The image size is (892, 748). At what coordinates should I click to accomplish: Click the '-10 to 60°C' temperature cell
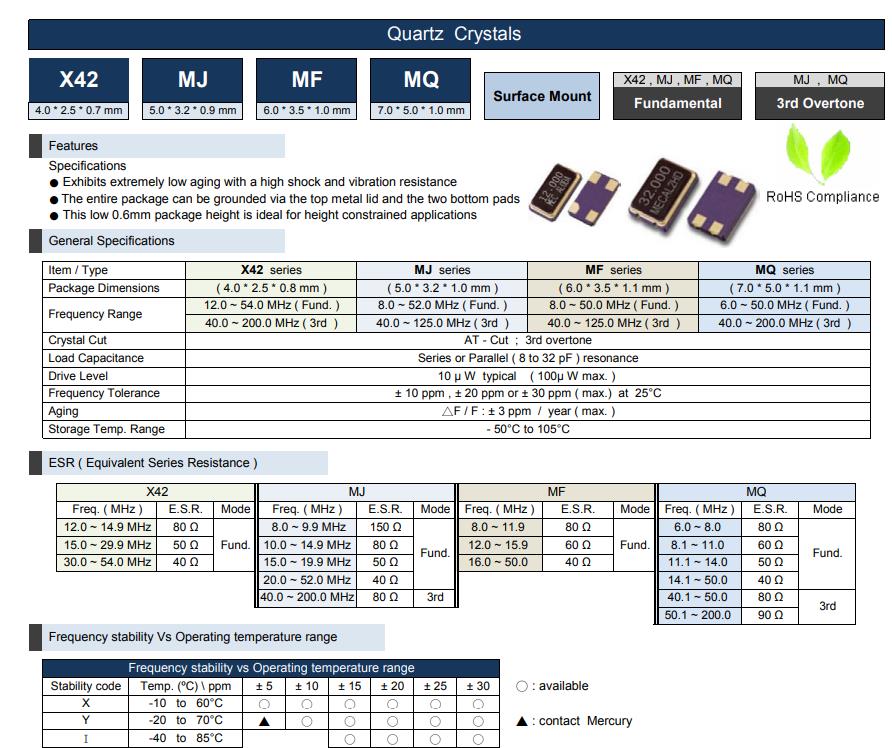(185, 703)
